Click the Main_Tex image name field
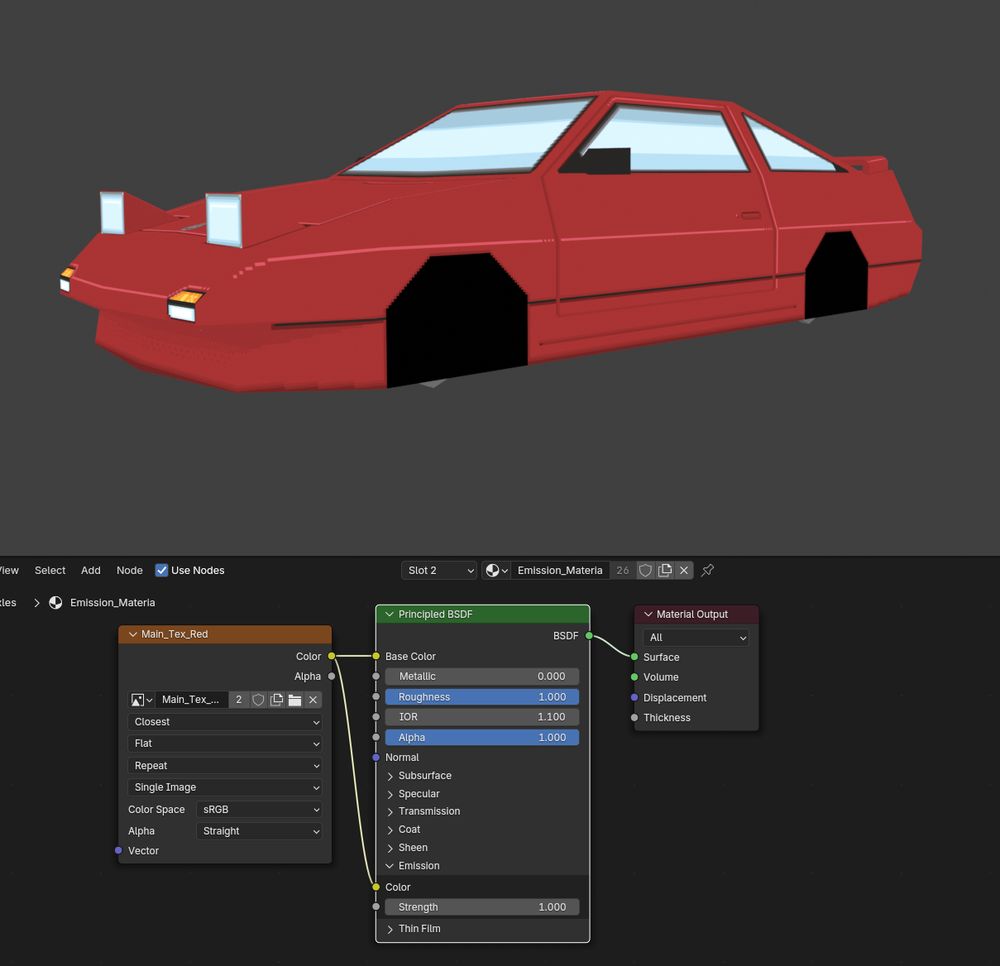Image resolution: width=1000 pixels, height=966 pixels. (x=191, y=700)
